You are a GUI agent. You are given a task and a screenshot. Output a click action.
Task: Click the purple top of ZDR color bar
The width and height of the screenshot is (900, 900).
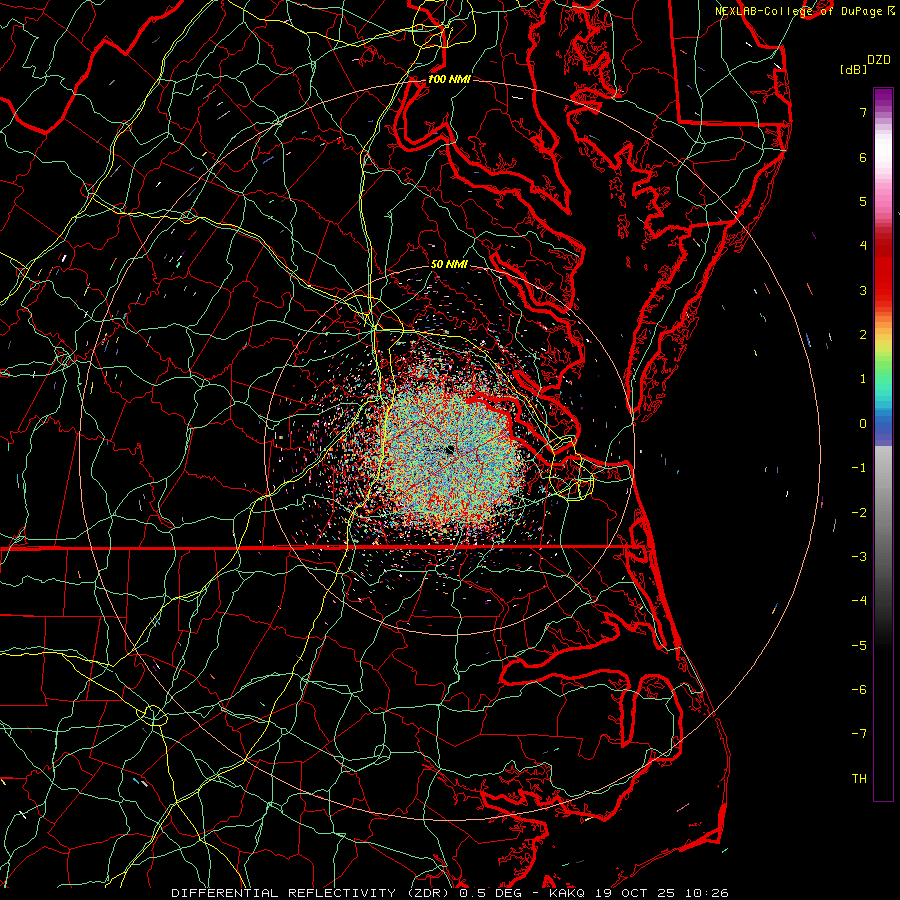883,98
